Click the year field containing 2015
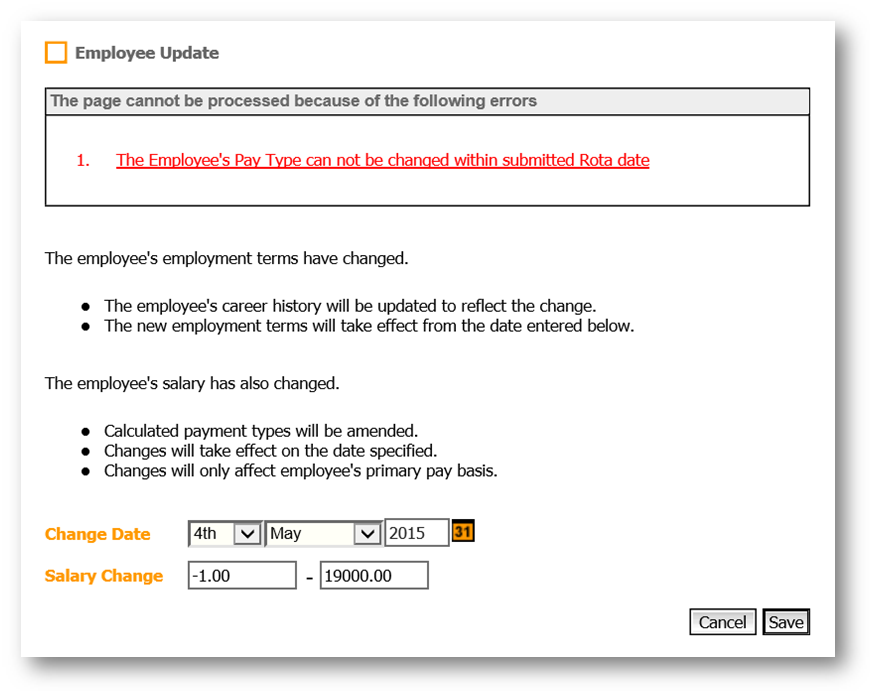The width and height of the screenshot is (870, 691). [x=416, y=534]
